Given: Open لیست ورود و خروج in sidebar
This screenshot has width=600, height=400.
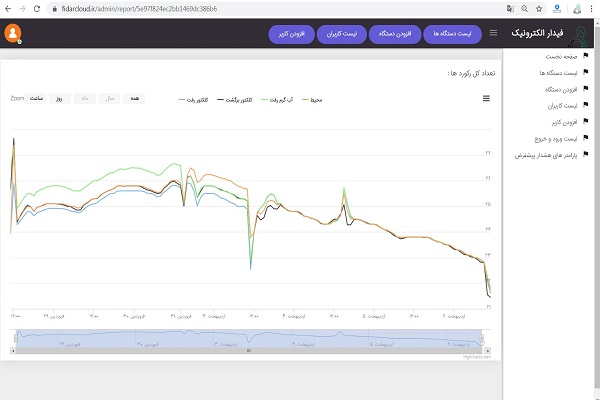Looking at the screenshot, I should pyautogui.click(x=551, y=138).
